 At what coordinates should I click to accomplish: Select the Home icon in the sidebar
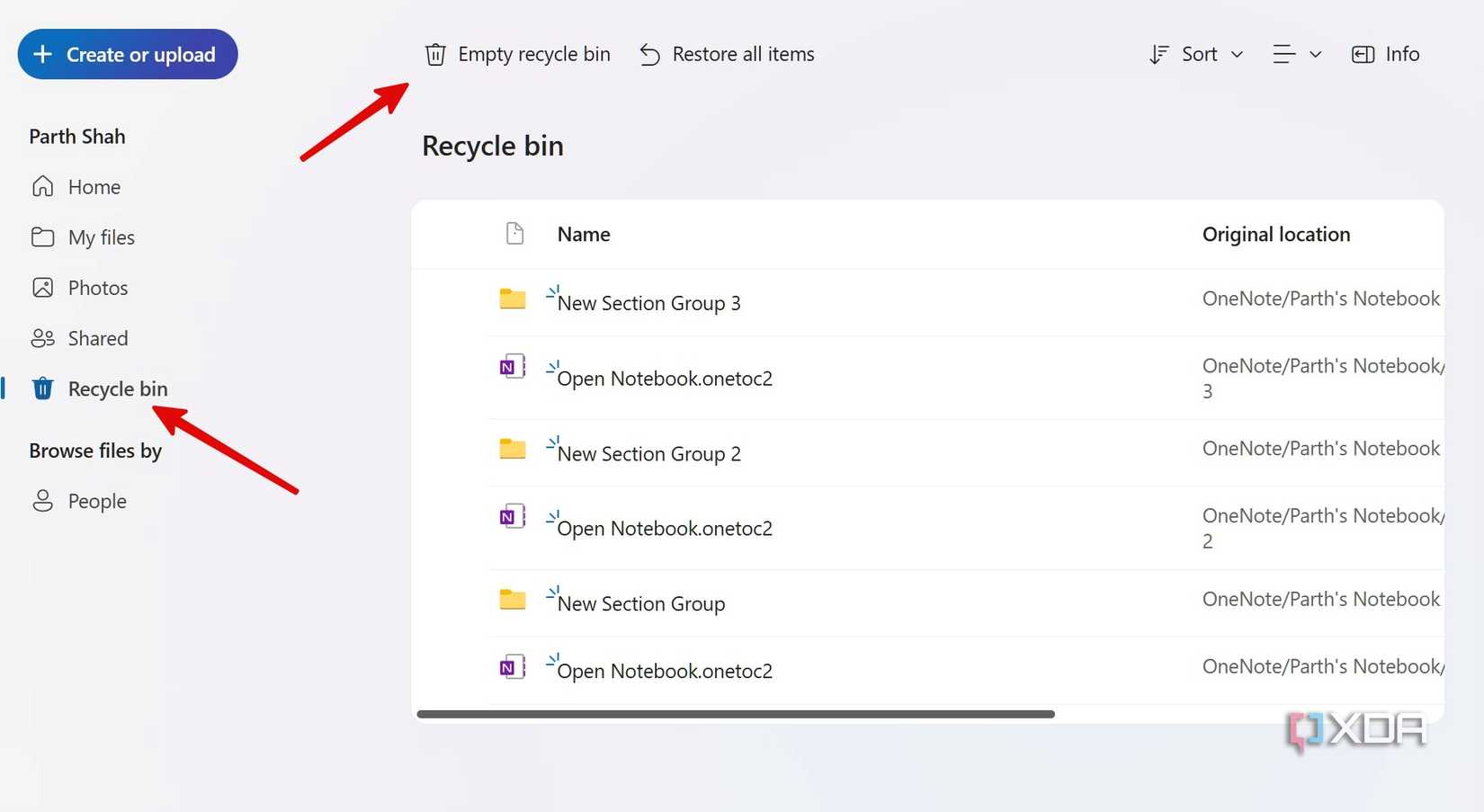point(42,186)
